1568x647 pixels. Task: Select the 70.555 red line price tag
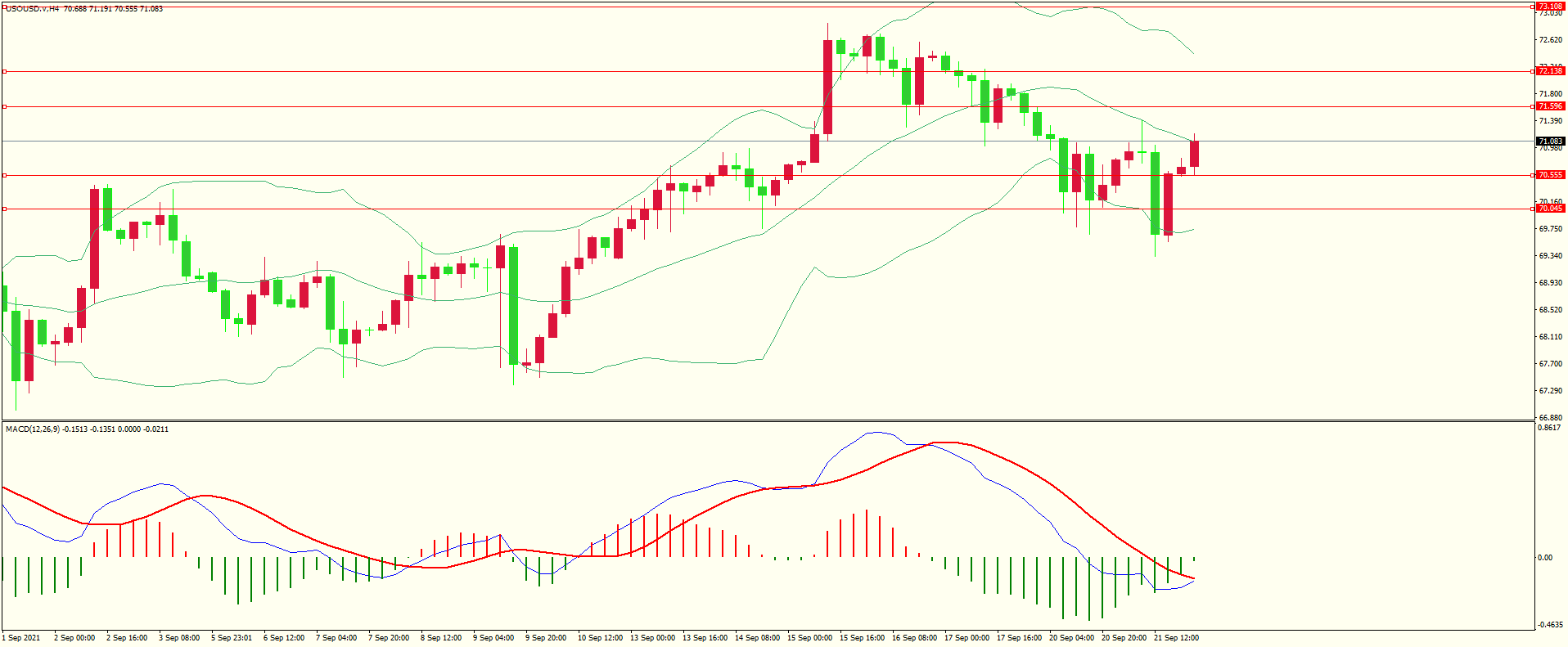tap(1550, 175)
